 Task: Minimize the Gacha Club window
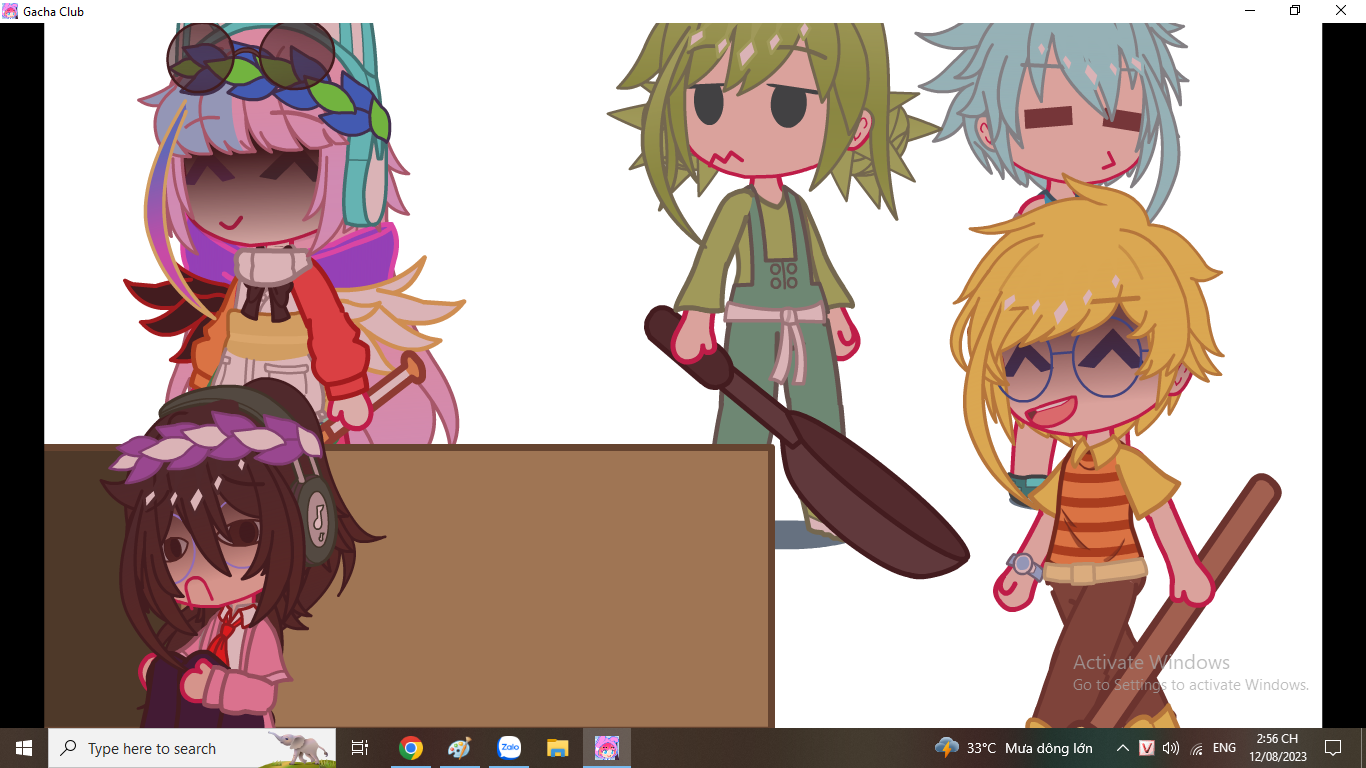tap(1250, 11)
